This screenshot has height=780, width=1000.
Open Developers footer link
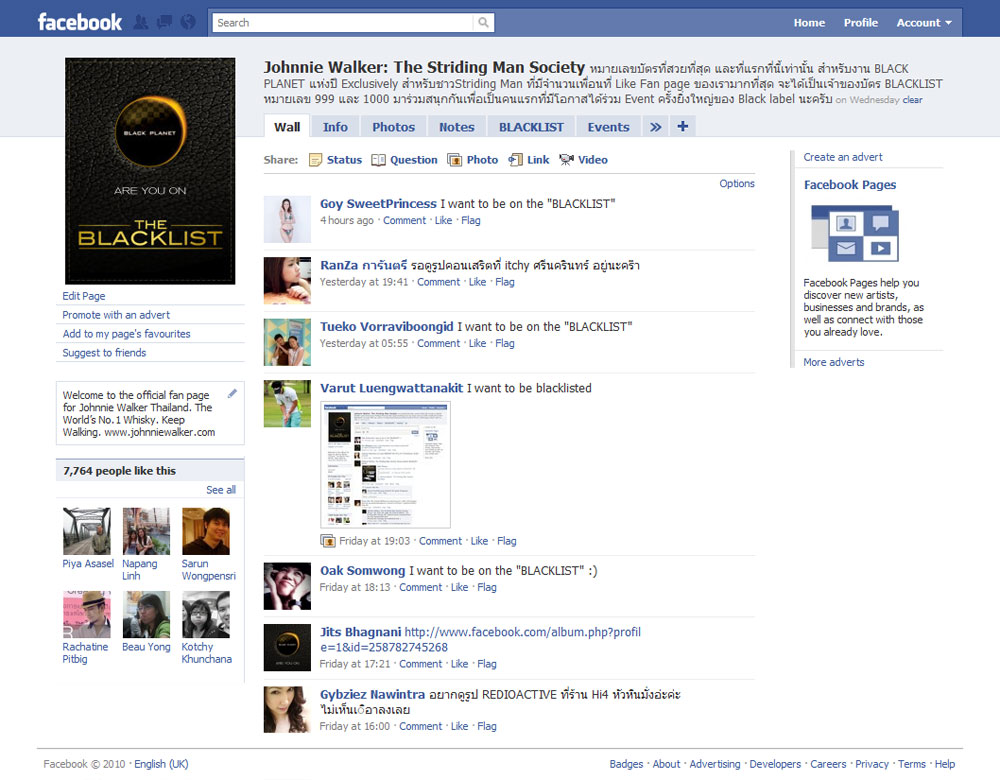tap(775, 764)
